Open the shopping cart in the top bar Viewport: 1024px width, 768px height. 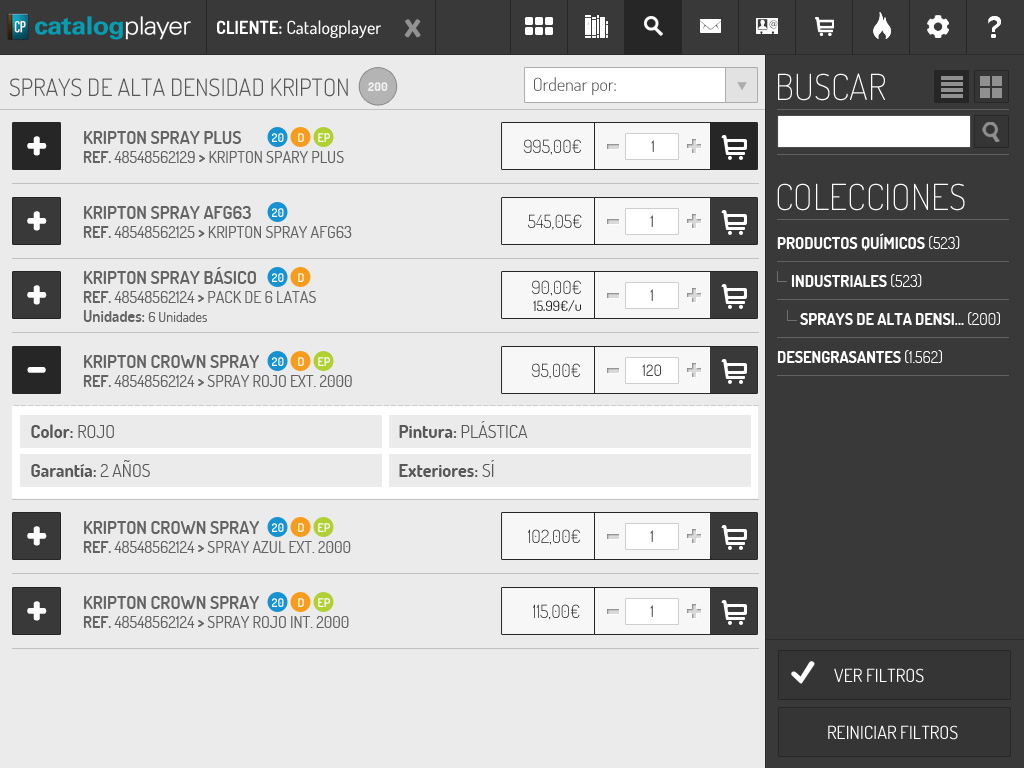click(x=824, y=27)
